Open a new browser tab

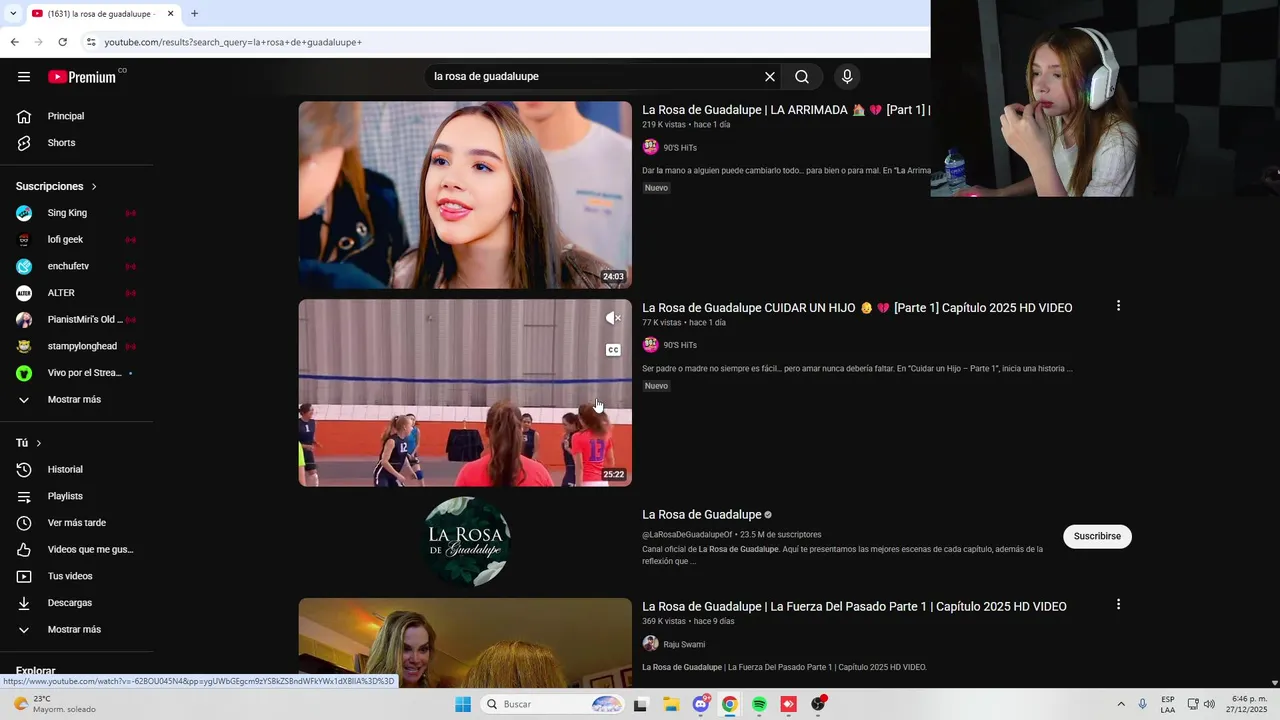coord(194,14)
